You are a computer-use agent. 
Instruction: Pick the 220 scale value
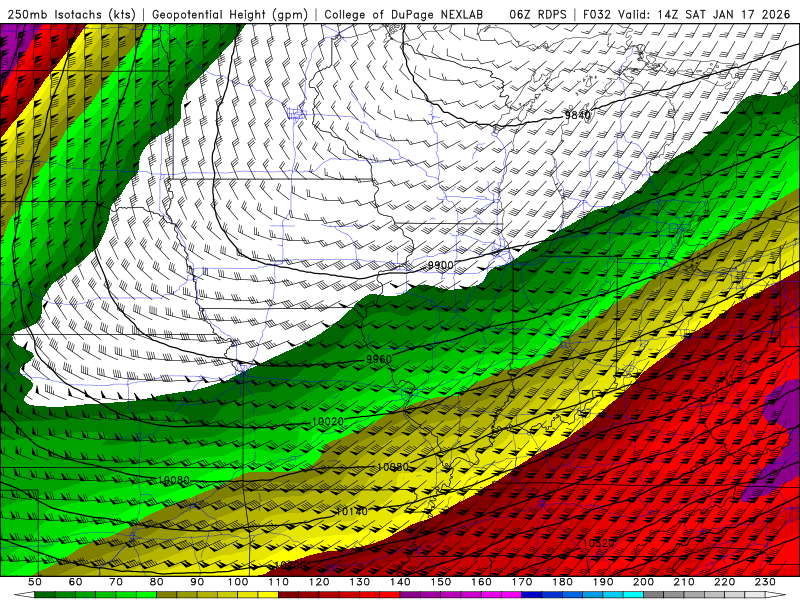[724, 582]
